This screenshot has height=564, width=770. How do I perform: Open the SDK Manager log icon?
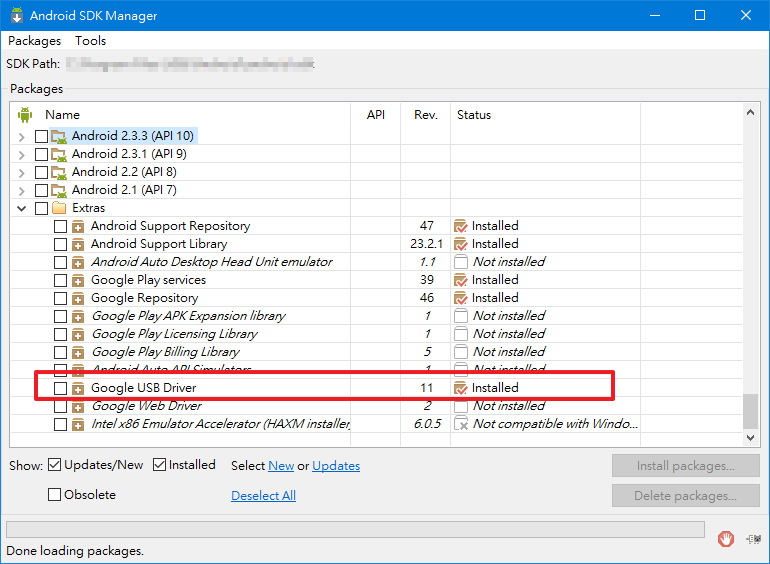[x=753, y=539]
